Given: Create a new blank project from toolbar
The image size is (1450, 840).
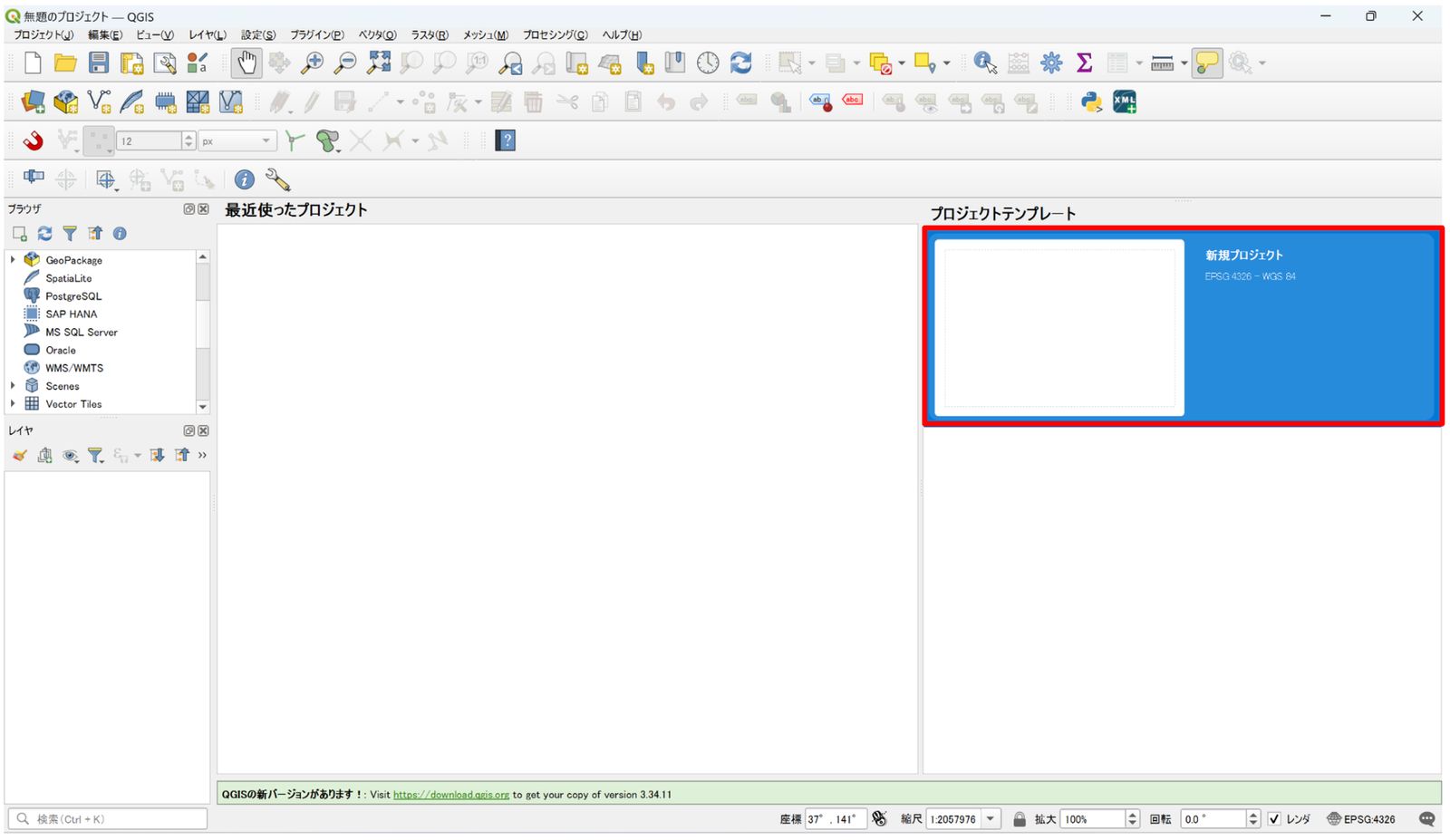Looking at the screenshot, I should click(33, 63).
